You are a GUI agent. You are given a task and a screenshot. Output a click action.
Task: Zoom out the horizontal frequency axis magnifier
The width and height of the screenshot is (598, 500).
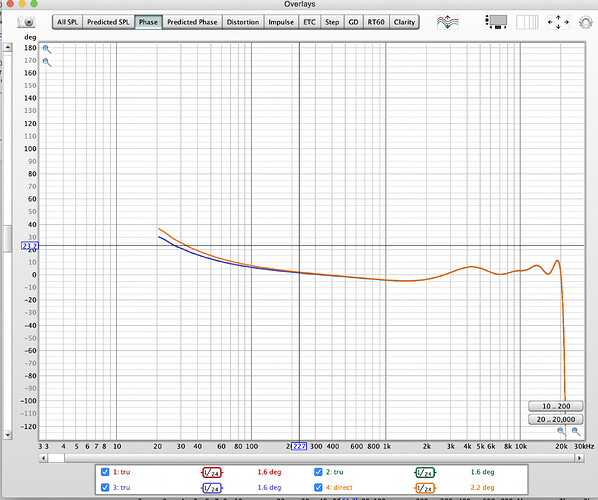pyautogui.click(x=561, y=431)
